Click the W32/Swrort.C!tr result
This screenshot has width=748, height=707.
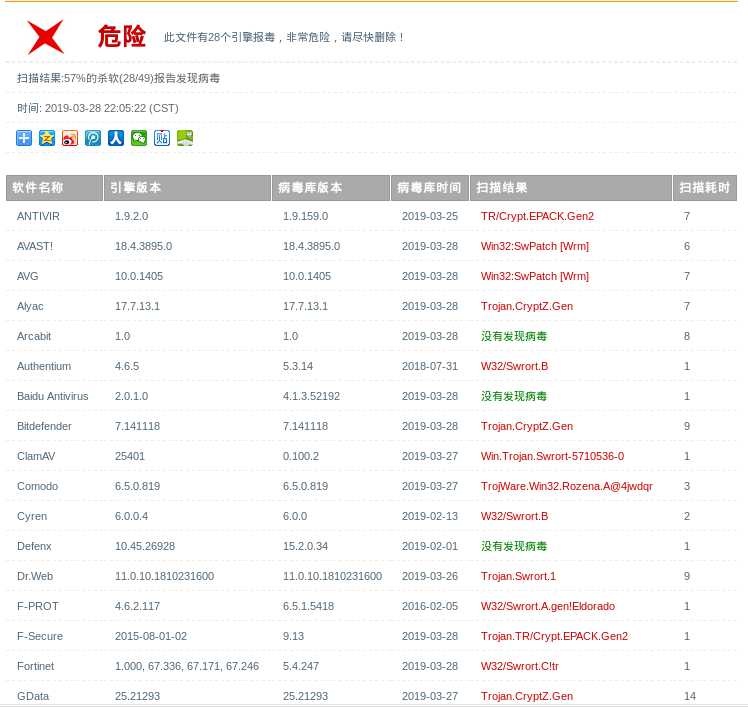[x=520, y=667]
